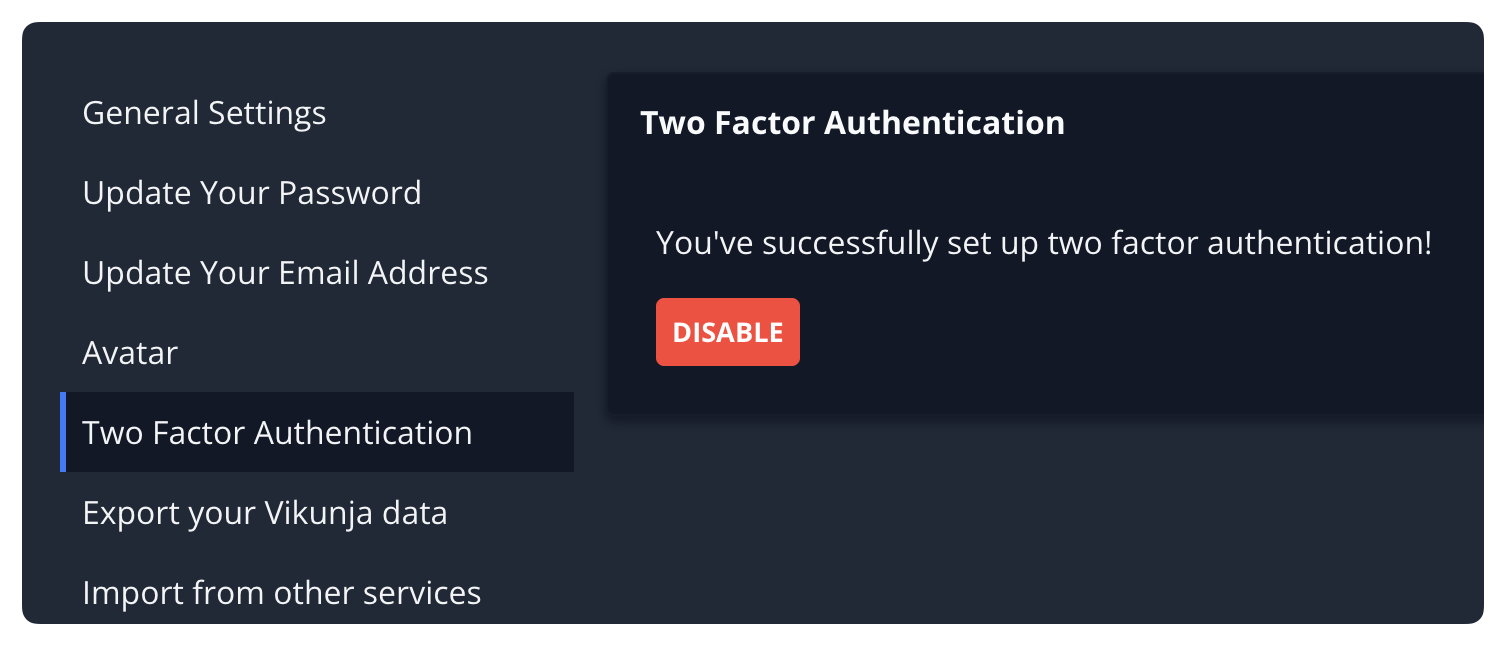Click the Two Factor Authentication card heading
This screenshot has height=646, width=1506.
852,123
